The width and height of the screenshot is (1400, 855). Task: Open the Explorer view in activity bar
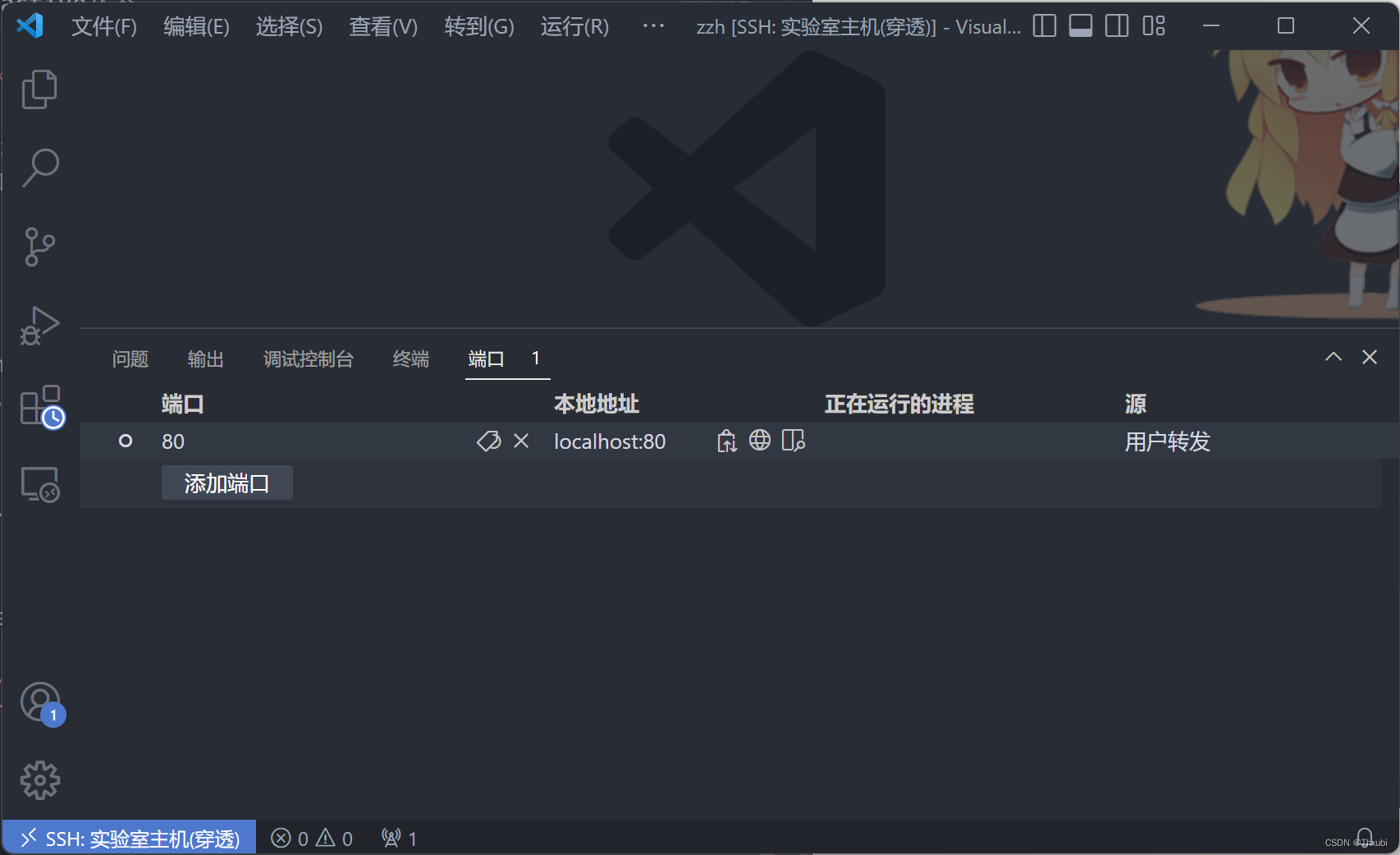click(x=39, y=89)
